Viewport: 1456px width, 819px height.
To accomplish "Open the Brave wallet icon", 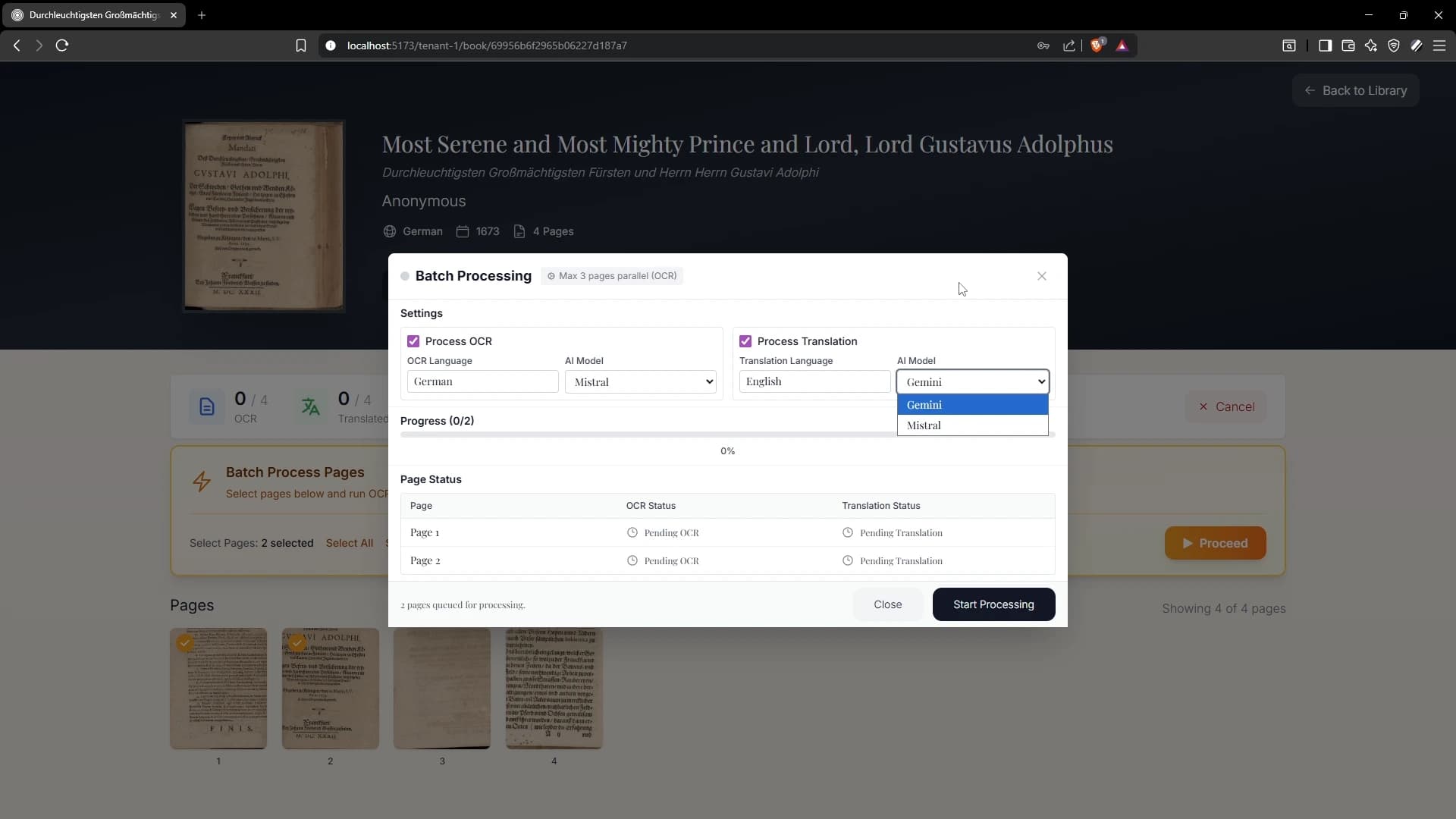I will tap(1348, 45).
